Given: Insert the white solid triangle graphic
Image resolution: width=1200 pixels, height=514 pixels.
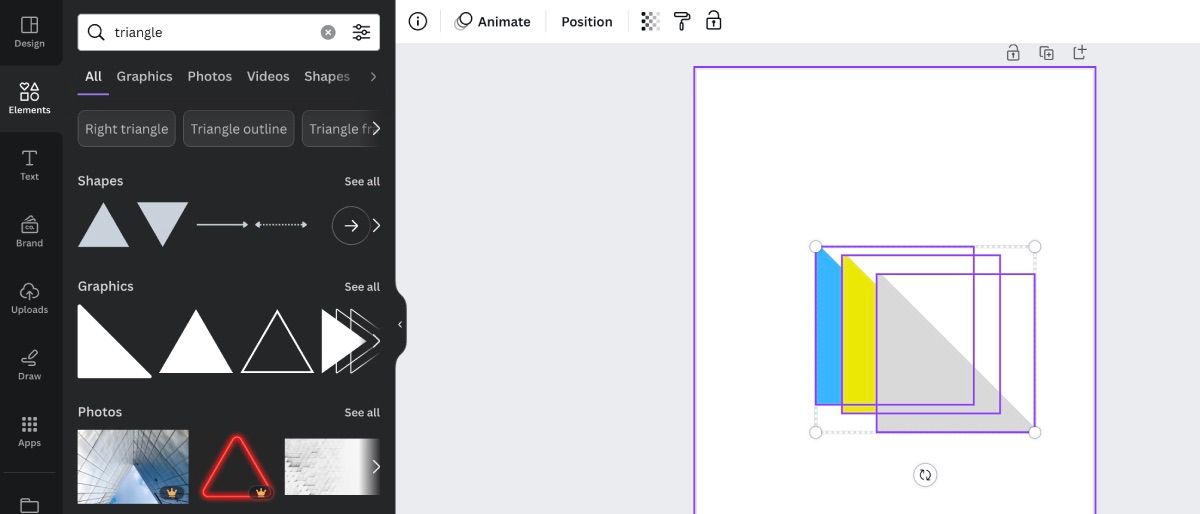Looking at the screenshot, I should tap(196, 341).
